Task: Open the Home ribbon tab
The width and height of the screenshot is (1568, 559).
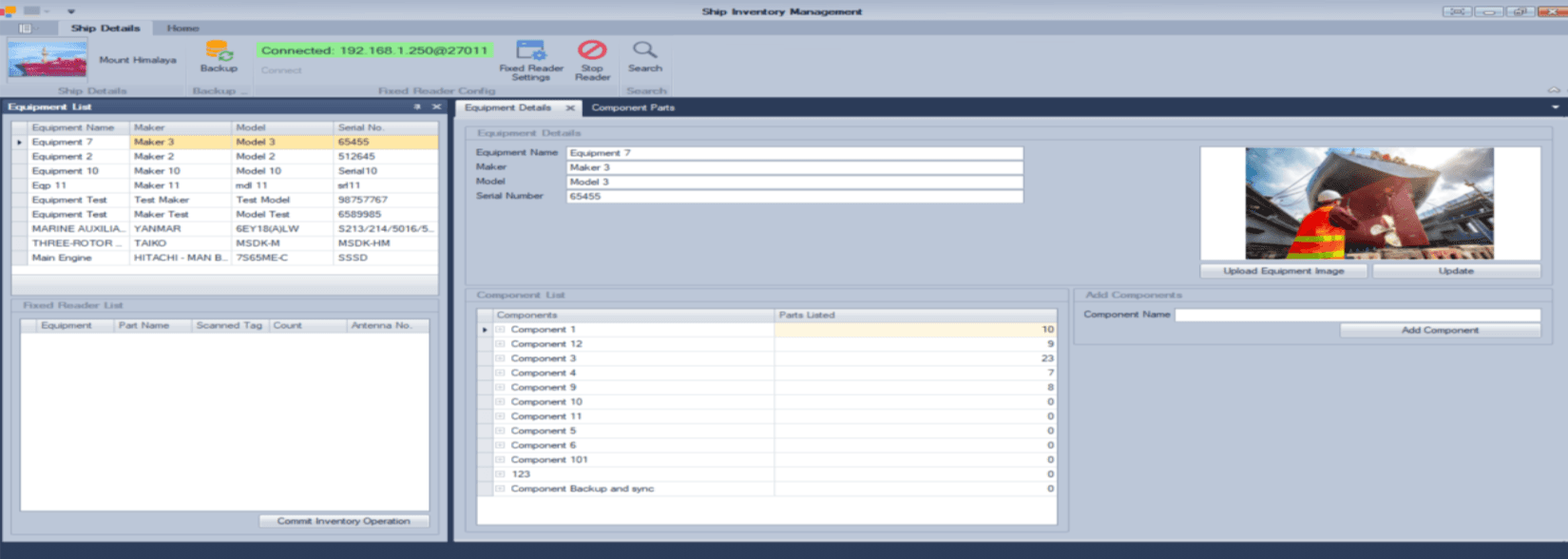Action: 182,29
